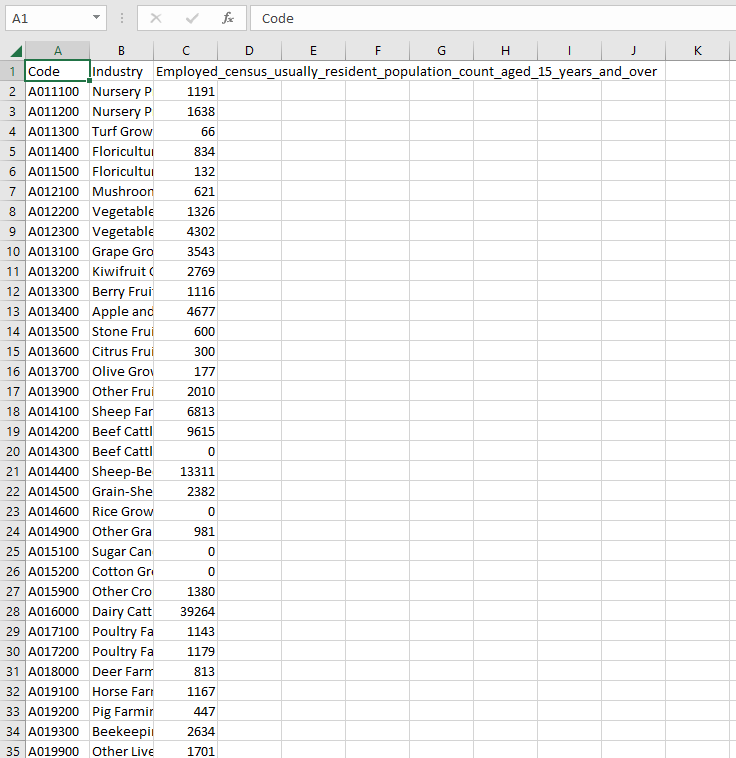Select cell with code A011100

58,91
